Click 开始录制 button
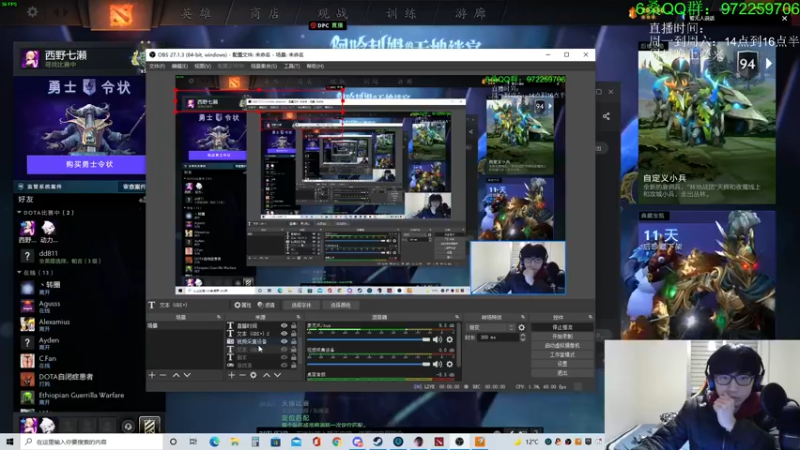Screen dimensions: 800x450 point(562,337)
